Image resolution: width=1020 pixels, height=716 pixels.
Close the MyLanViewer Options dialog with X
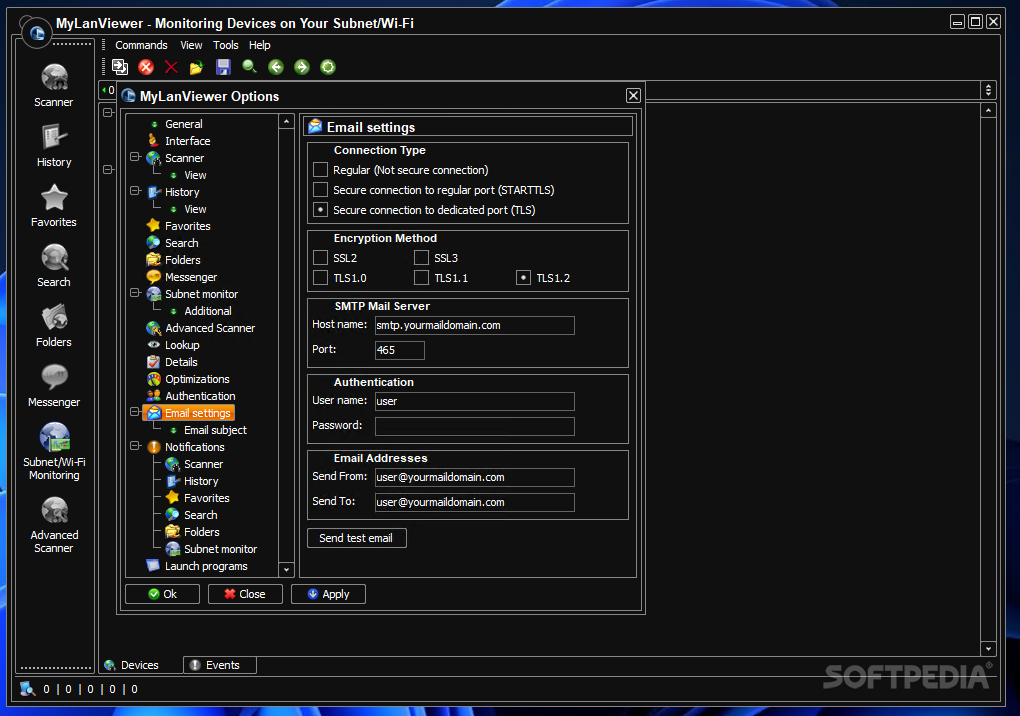coord(633,96)
